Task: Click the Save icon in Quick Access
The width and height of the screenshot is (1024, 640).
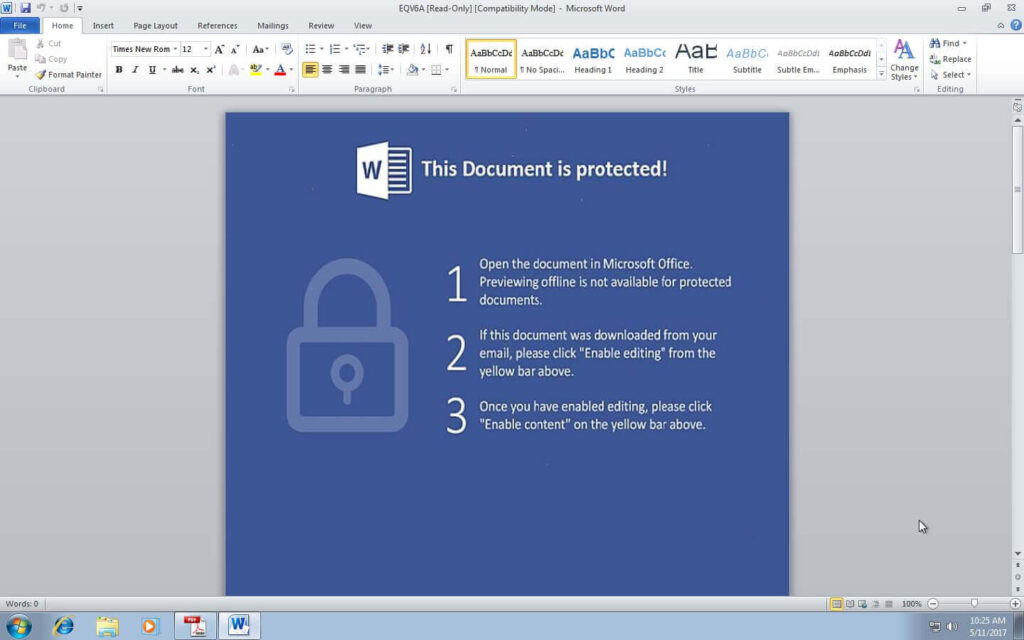Action: (x=25, y=8)
